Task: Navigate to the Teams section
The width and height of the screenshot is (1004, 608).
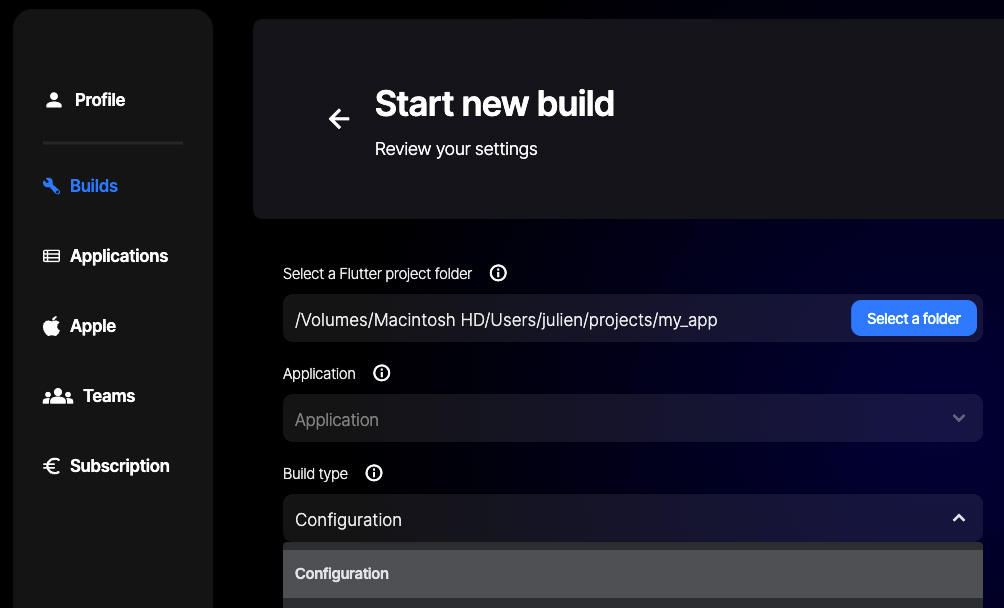Action: (x=109, y=396)
